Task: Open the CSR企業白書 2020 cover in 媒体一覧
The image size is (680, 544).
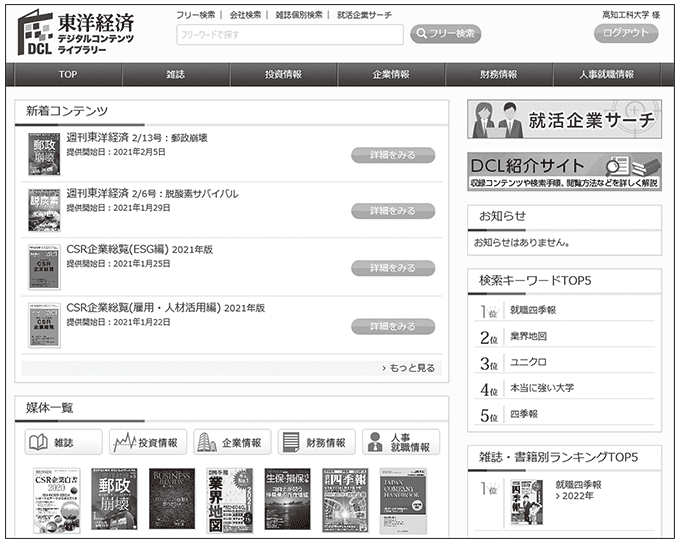Action: coord(57,500)
